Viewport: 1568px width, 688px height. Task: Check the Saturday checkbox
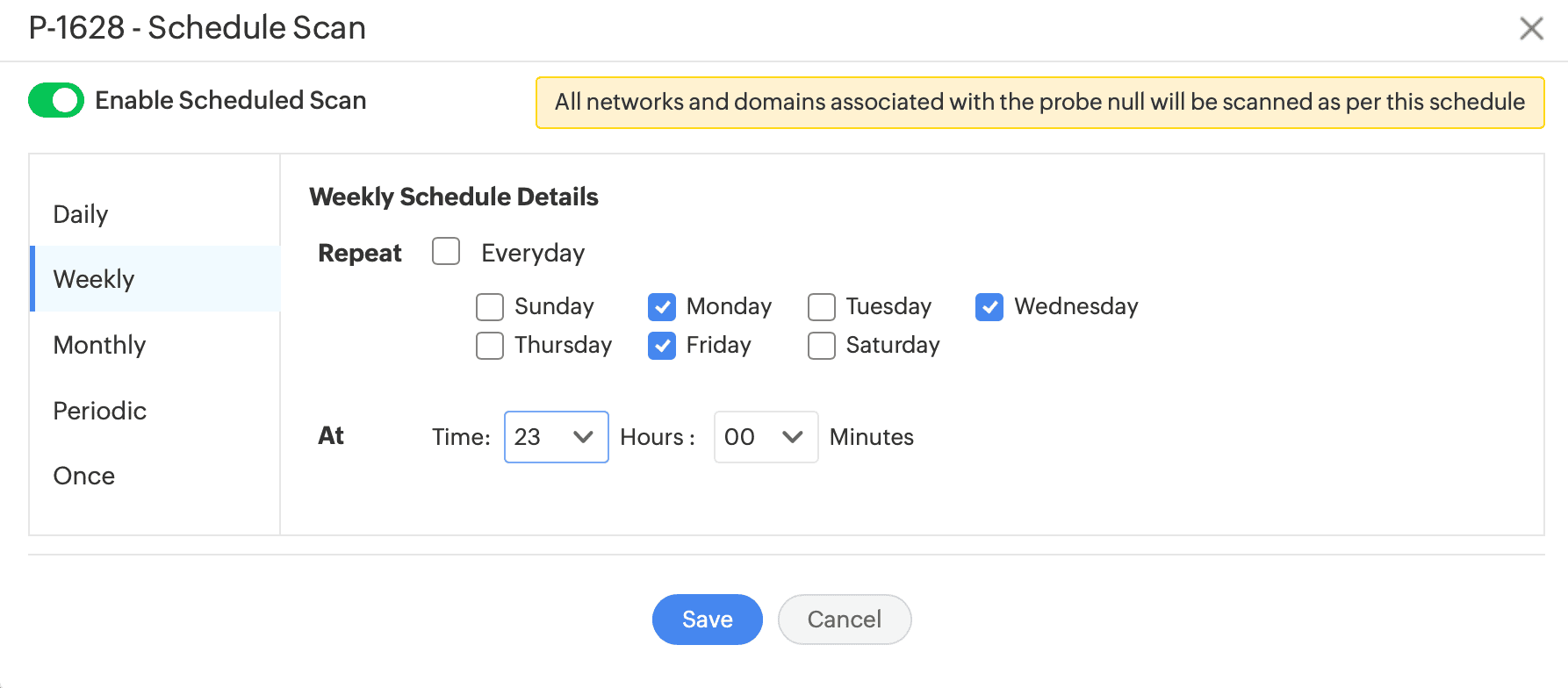click(x=822, y=346)
